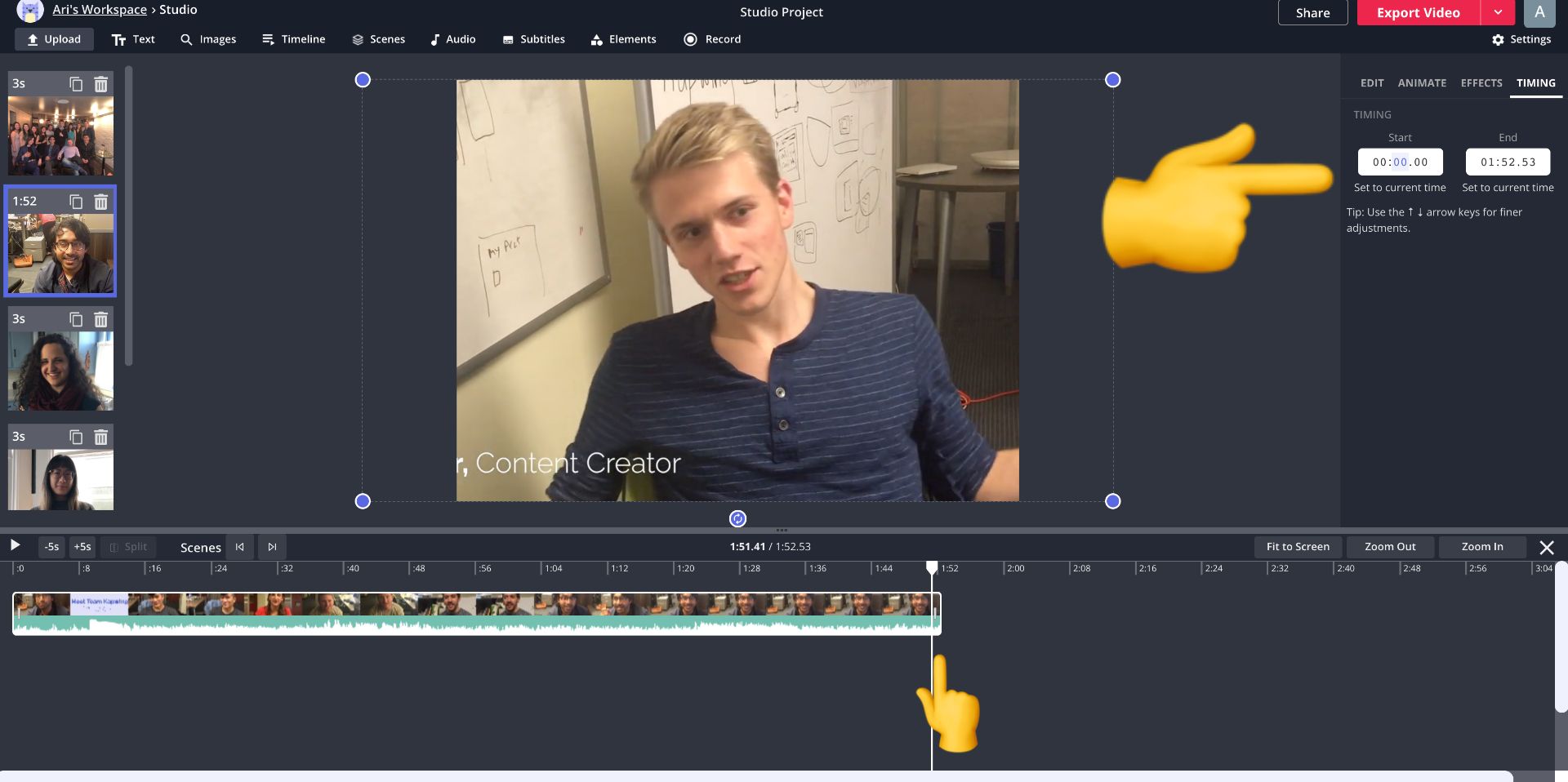Duplicate the first 3s scene
Image resolution: width=1568 pixels, height=782 pixels.
pyautogui.click(x=76, y=84)
